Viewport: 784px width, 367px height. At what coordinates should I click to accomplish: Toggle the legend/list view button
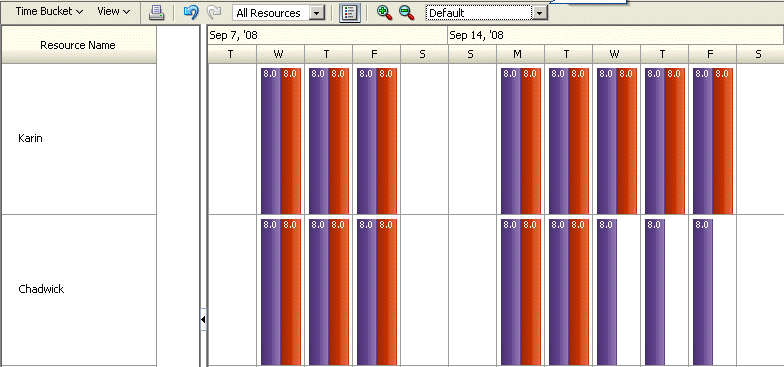350,13
